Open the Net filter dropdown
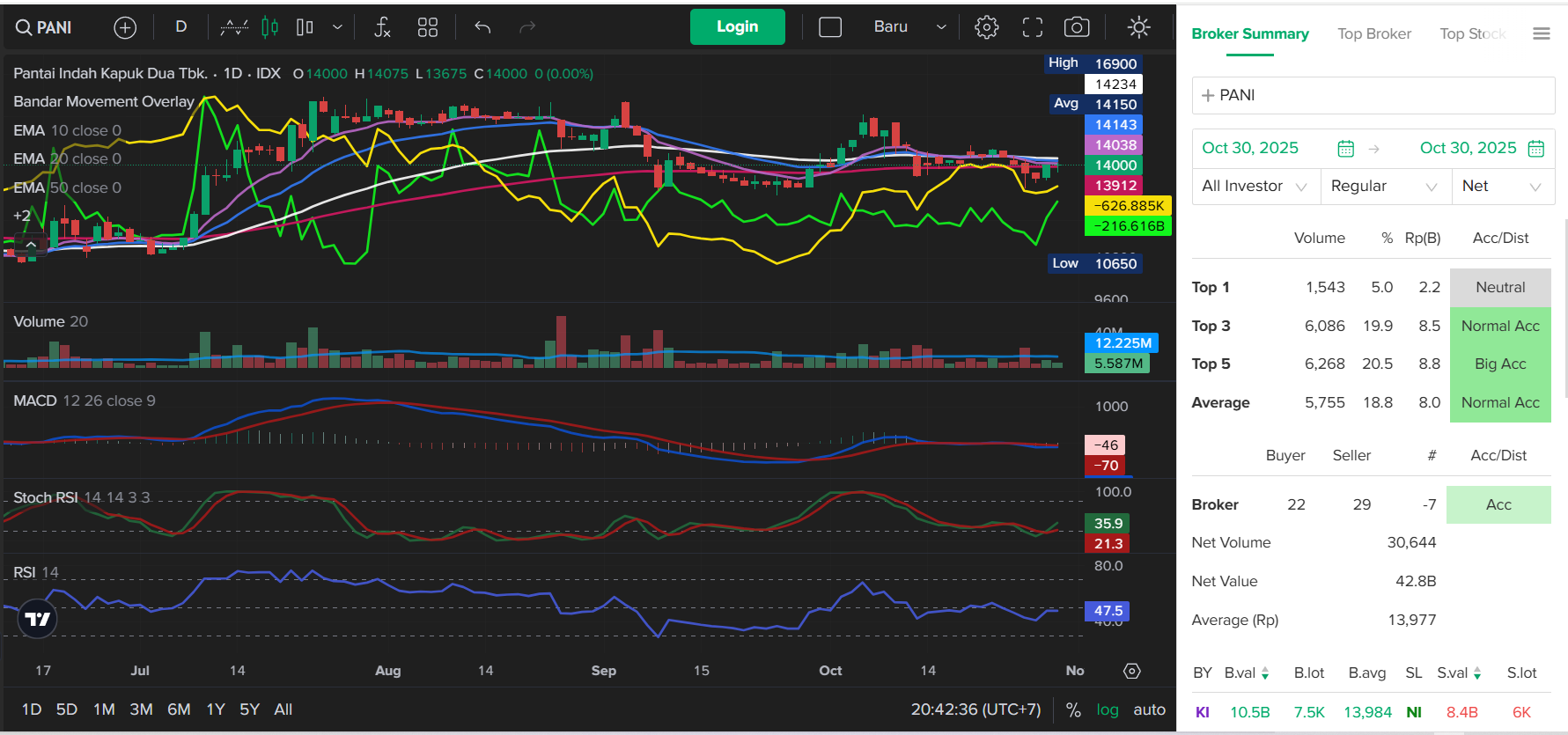1568x735 pixels. (1501, 187)
